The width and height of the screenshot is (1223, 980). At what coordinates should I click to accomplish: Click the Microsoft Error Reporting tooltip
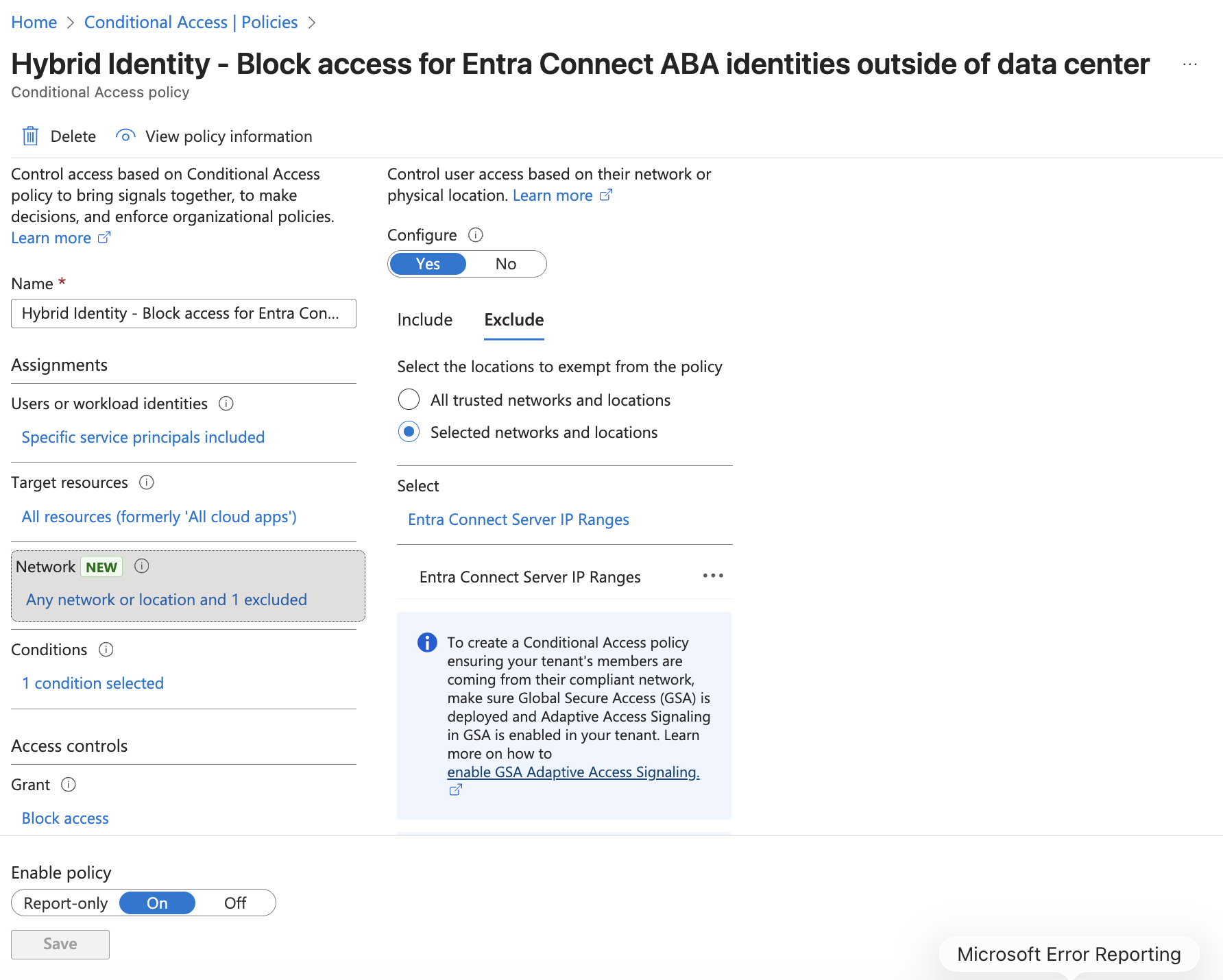point(1069,954)
